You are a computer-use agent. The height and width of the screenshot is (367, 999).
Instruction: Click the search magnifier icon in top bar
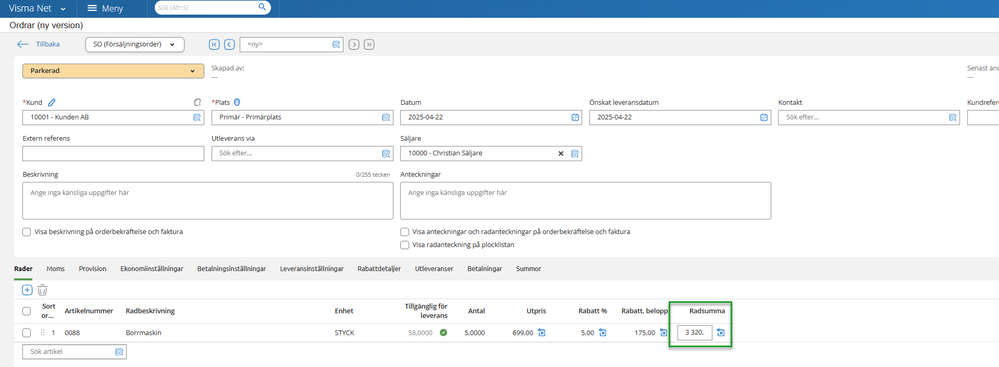pos(262,7)
